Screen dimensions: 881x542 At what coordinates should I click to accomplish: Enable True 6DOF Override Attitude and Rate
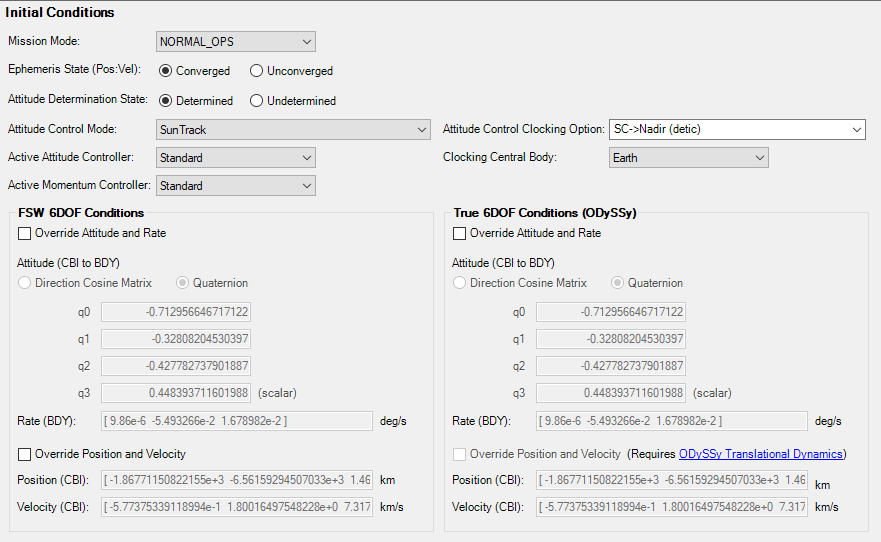coord(460,233)
